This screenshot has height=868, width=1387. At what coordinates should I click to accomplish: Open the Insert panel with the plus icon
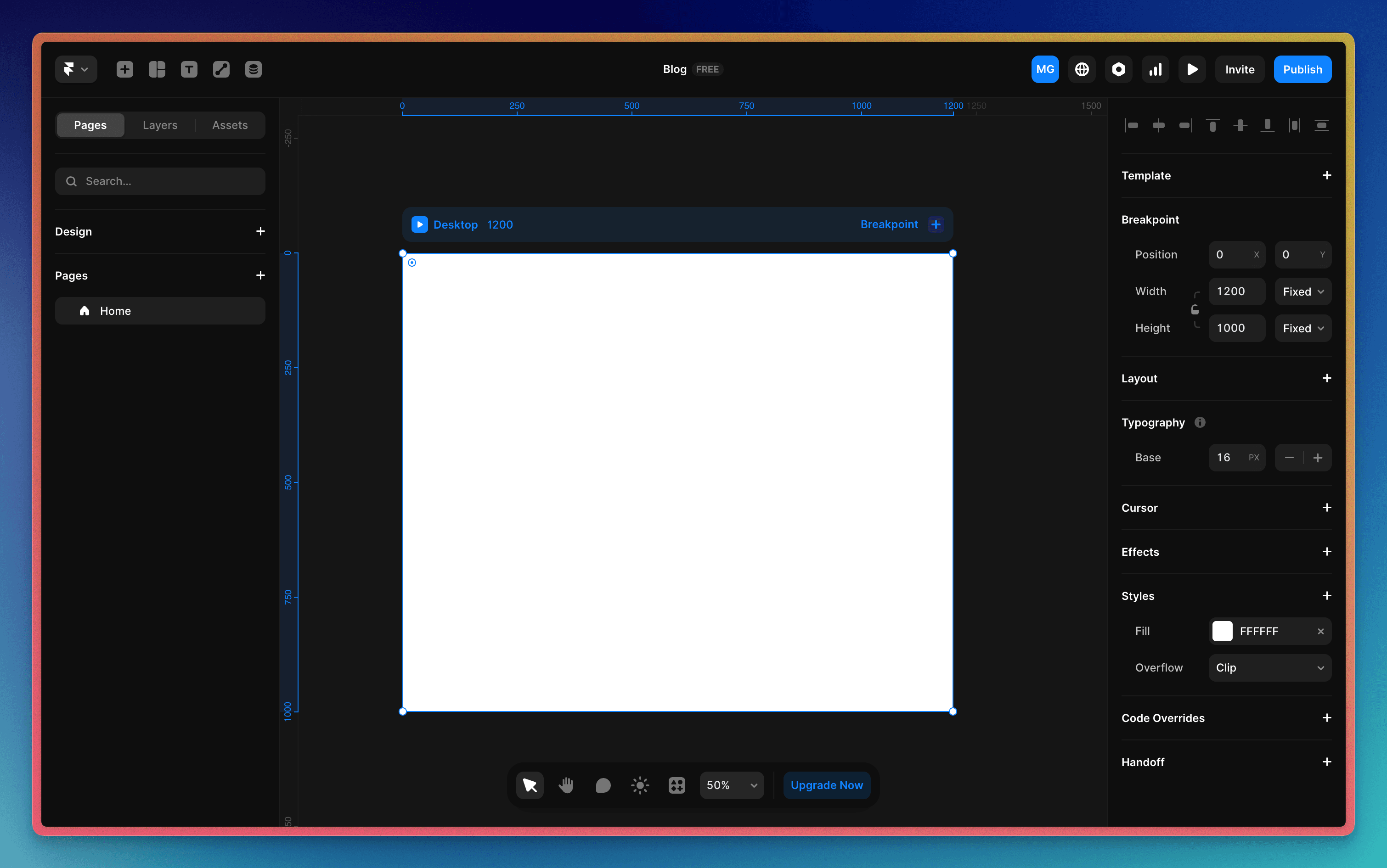[124, 69]
